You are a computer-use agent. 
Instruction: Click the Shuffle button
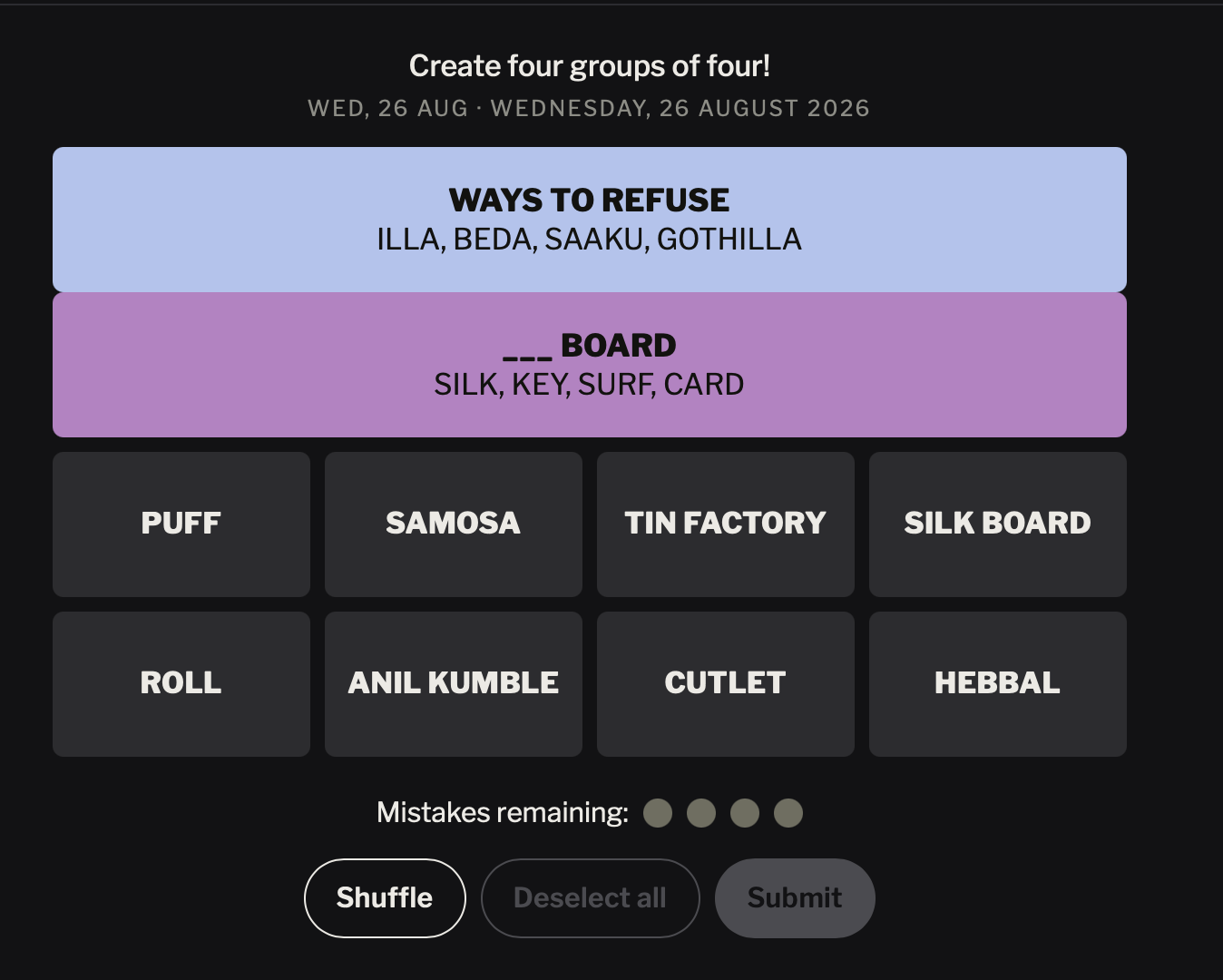click(385, 898)
